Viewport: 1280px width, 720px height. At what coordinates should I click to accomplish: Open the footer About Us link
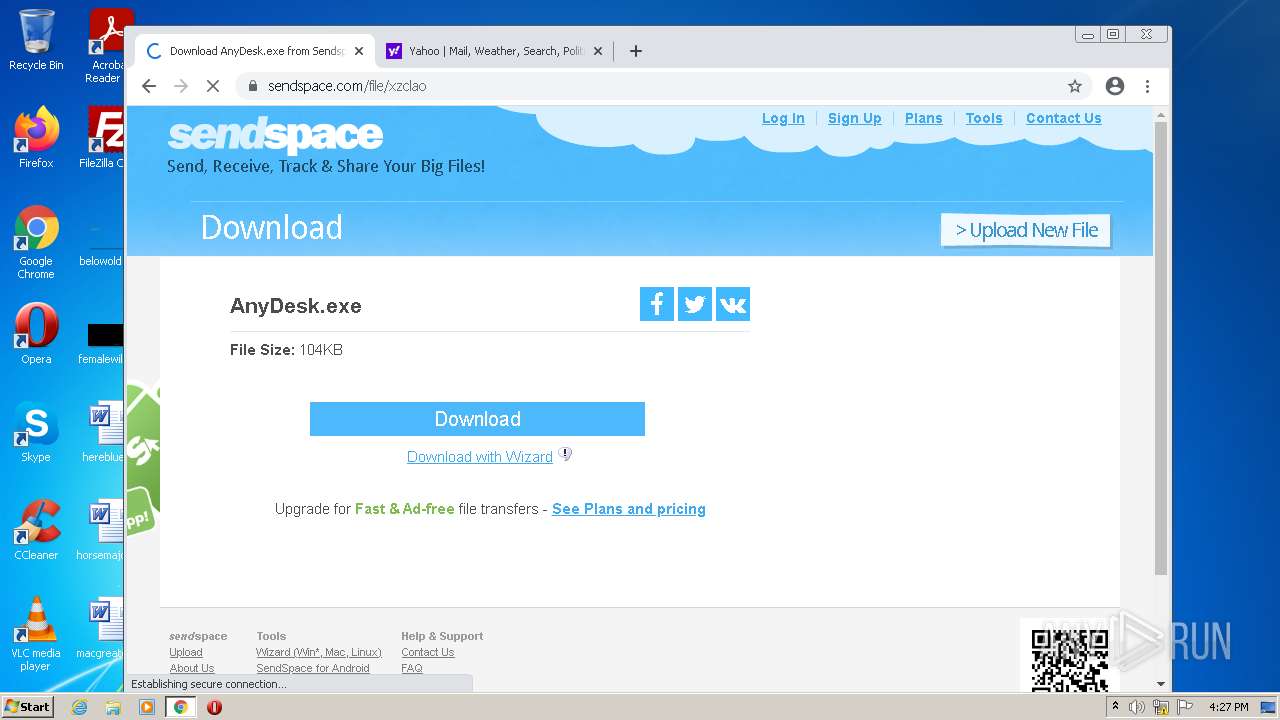[x=192, y=668]
